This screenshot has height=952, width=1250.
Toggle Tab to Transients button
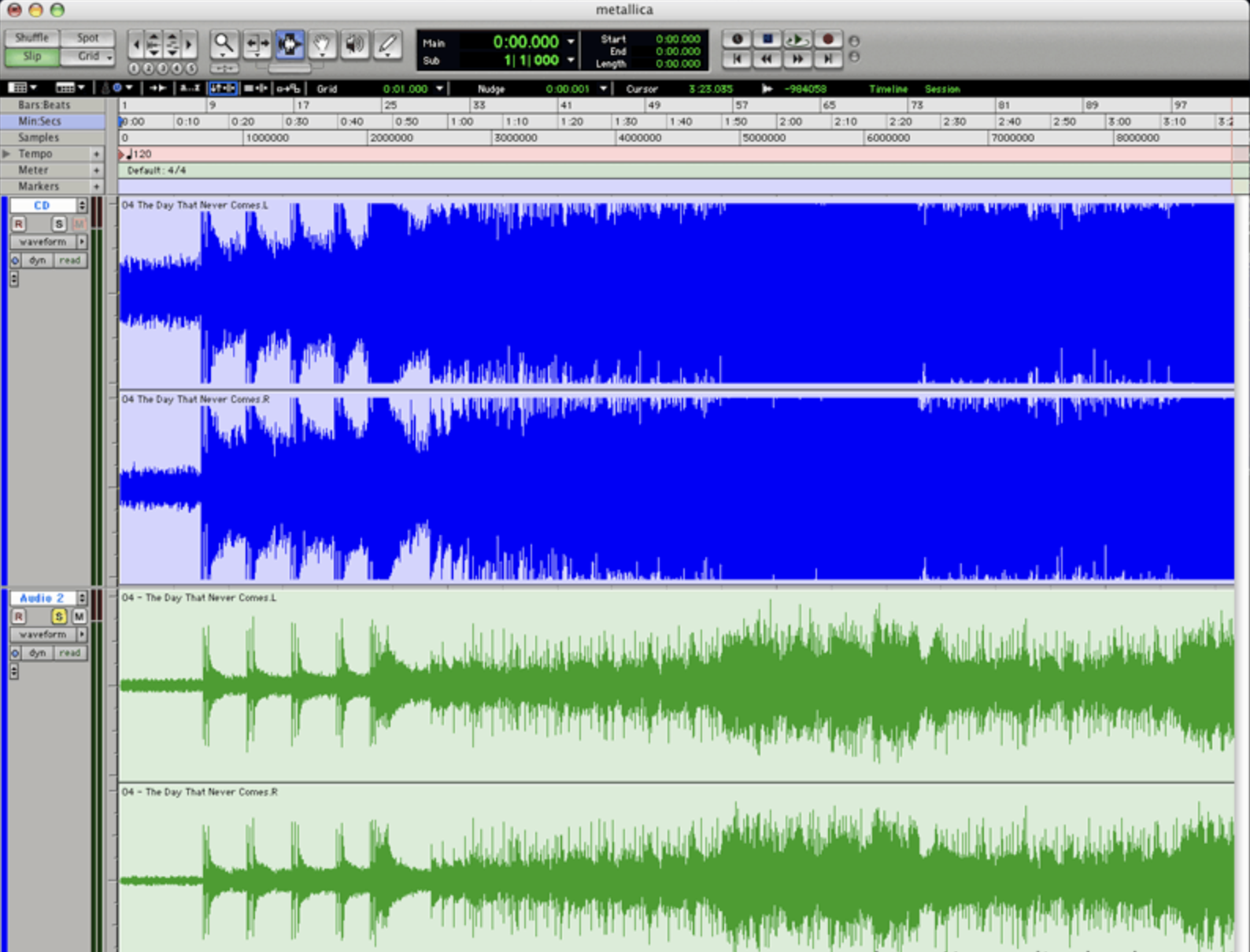pyautogui.click(x=157, y=88)
